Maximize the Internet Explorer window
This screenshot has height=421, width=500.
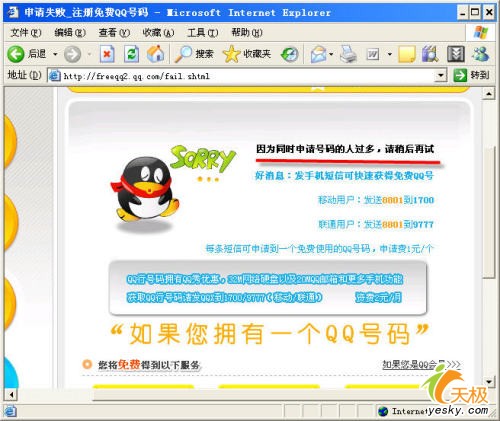tap(475, 13)
